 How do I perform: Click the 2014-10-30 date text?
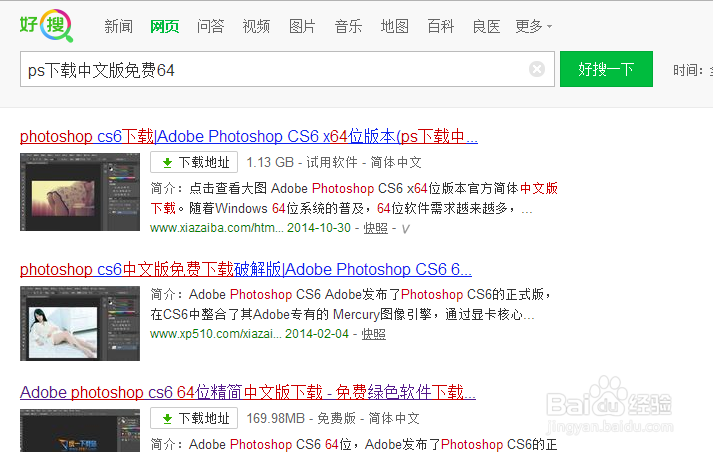(x=319, y=228)
